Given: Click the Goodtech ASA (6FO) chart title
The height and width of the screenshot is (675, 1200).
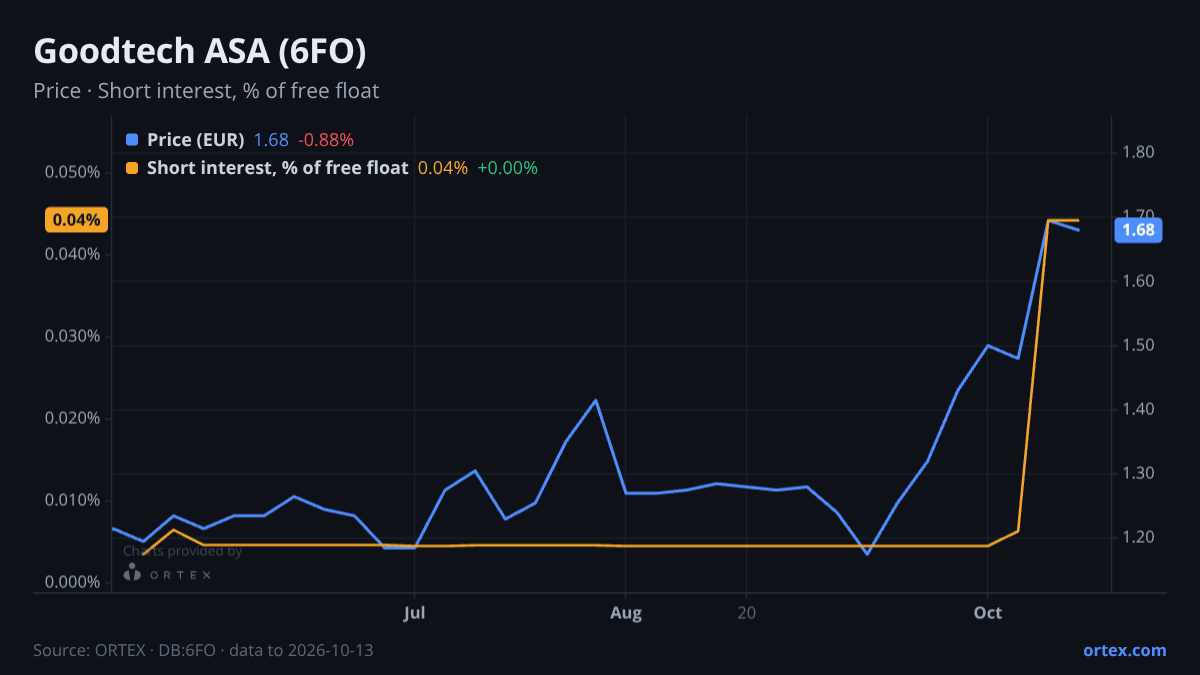Looking at the screenshot, I should click(x=200, y=51).
